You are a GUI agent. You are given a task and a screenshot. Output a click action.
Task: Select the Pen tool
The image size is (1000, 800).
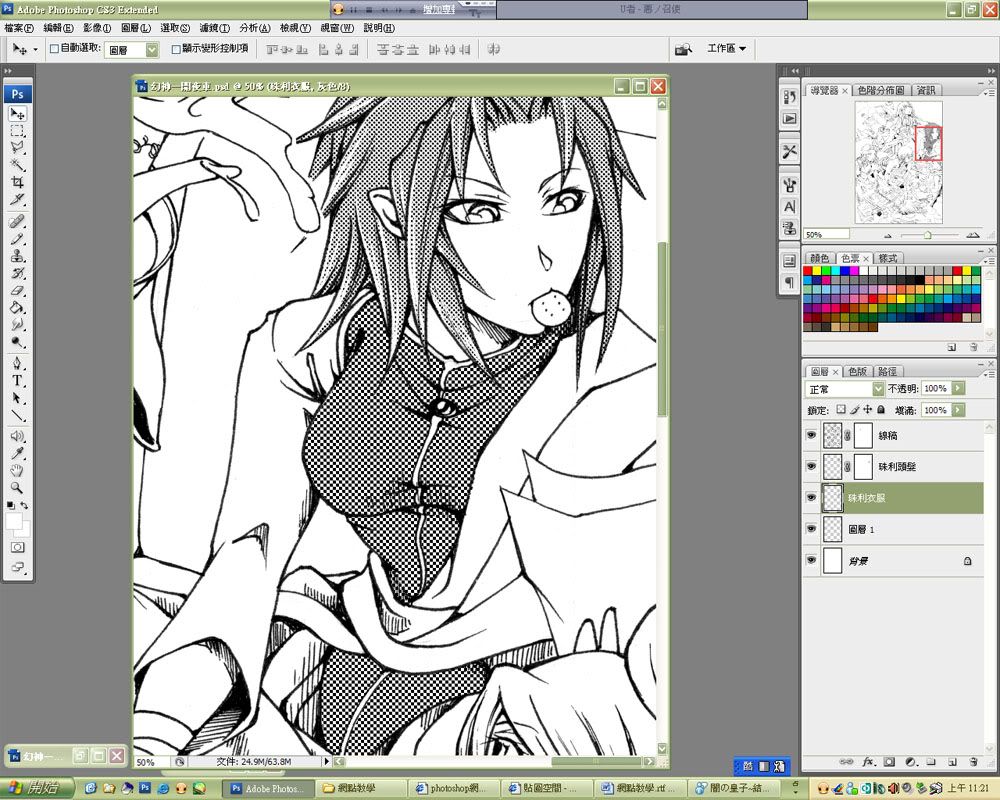point(17,364)
